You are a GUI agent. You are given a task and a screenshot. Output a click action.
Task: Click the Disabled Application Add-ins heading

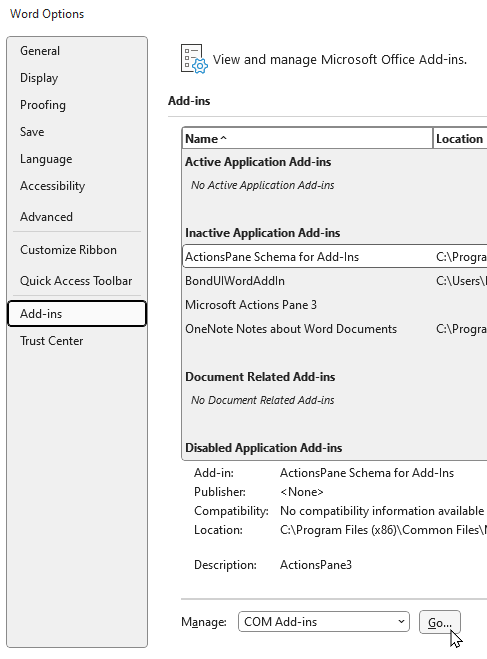pyautogui.click(x=263, y=448)
